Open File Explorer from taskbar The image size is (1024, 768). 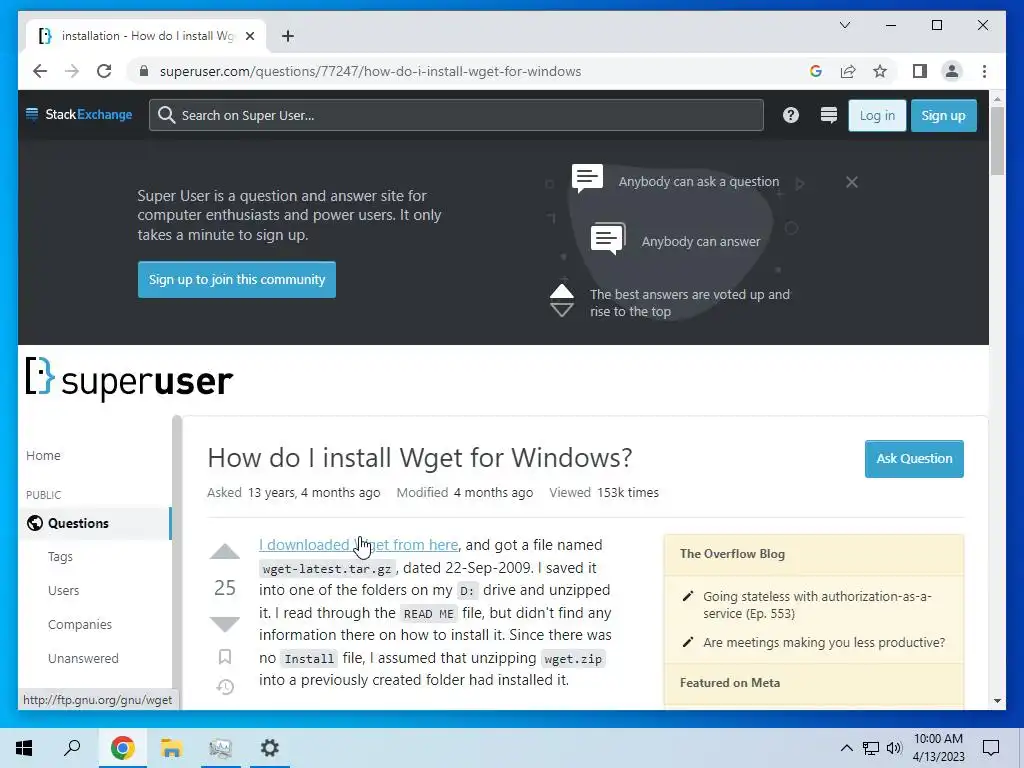pyautogui.click(x=171, y=748)
